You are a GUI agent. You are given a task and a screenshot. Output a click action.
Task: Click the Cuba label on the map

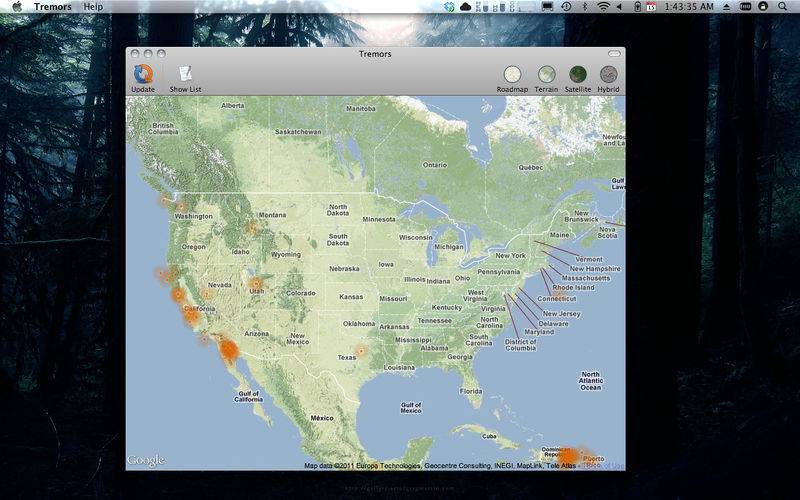(x=489, y=436)
